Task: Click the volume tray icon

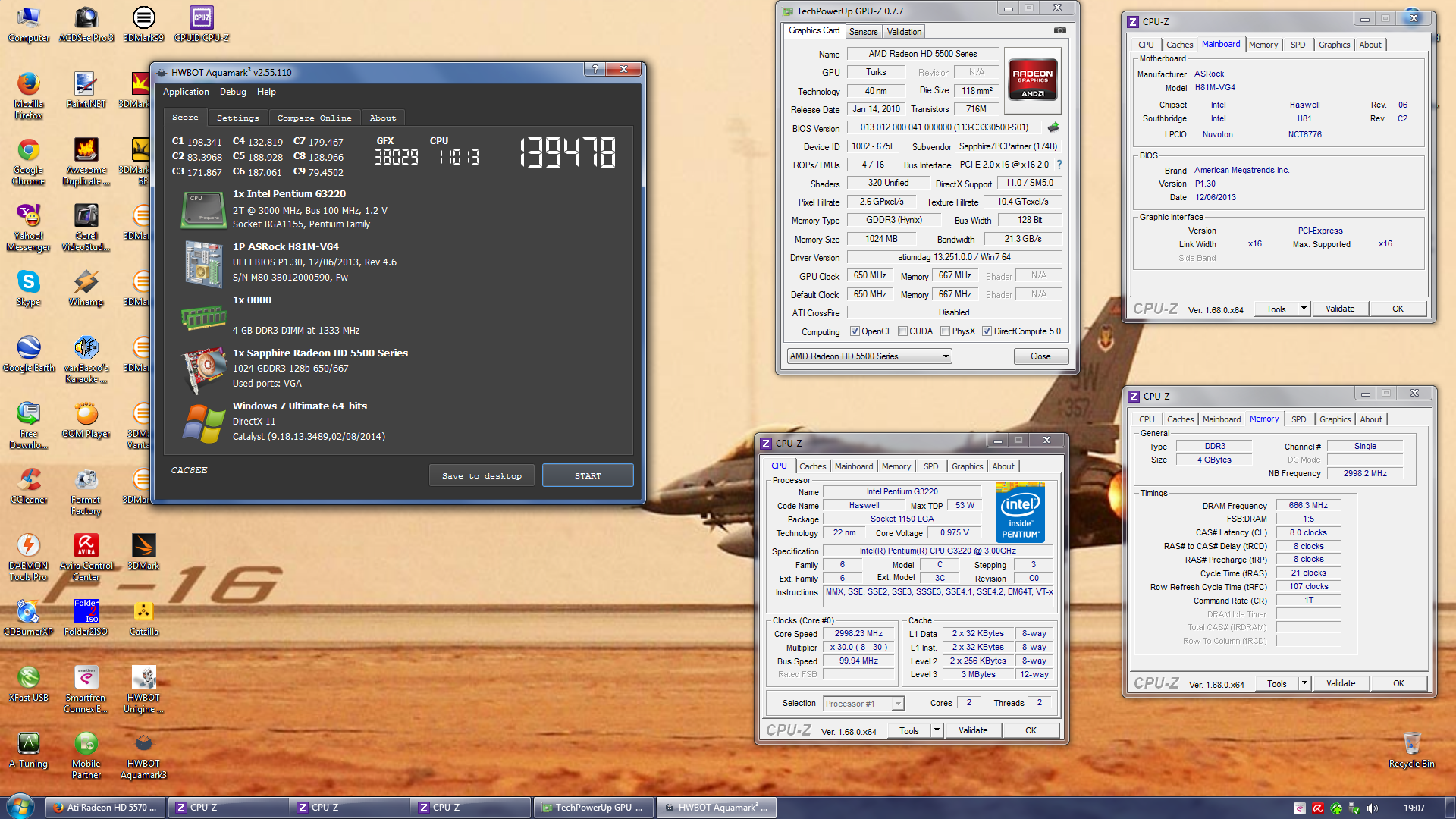Action: pyautogui.click(x=1372, y=808)
